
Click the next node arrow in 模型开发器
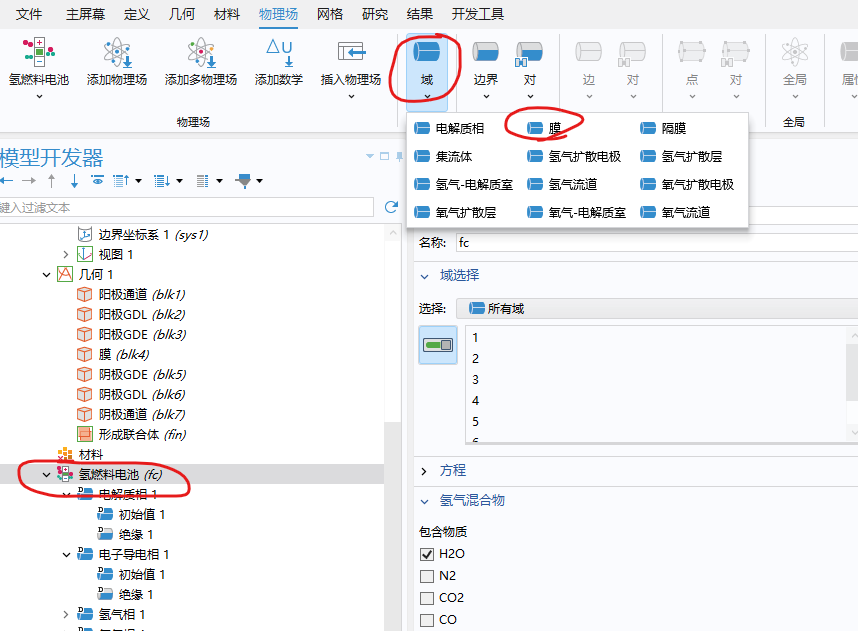(29, 181)
